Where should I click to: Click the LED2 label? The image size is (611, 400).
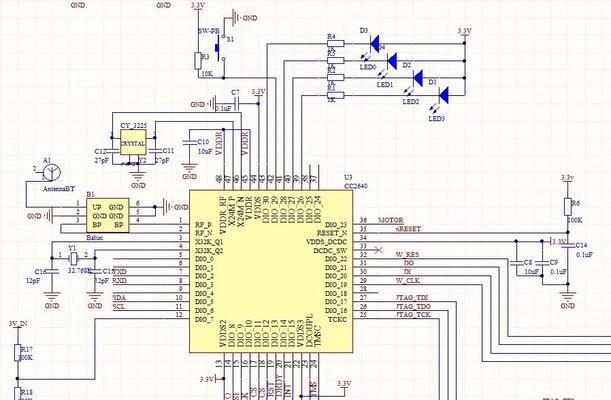tap(411, 101)
